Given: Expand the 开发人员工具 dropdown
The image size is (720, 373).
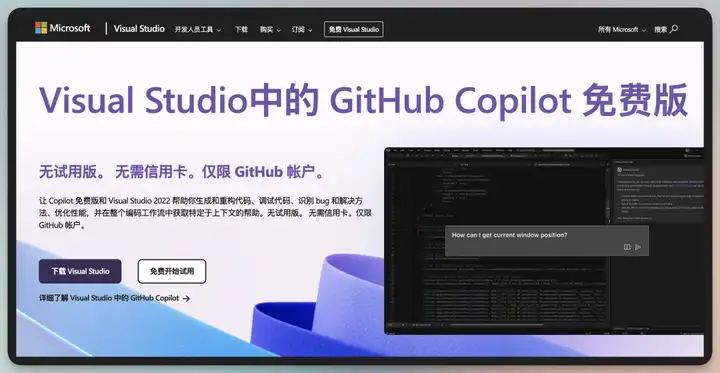Looking at the screenshot, I should click(x=198, y=29).
